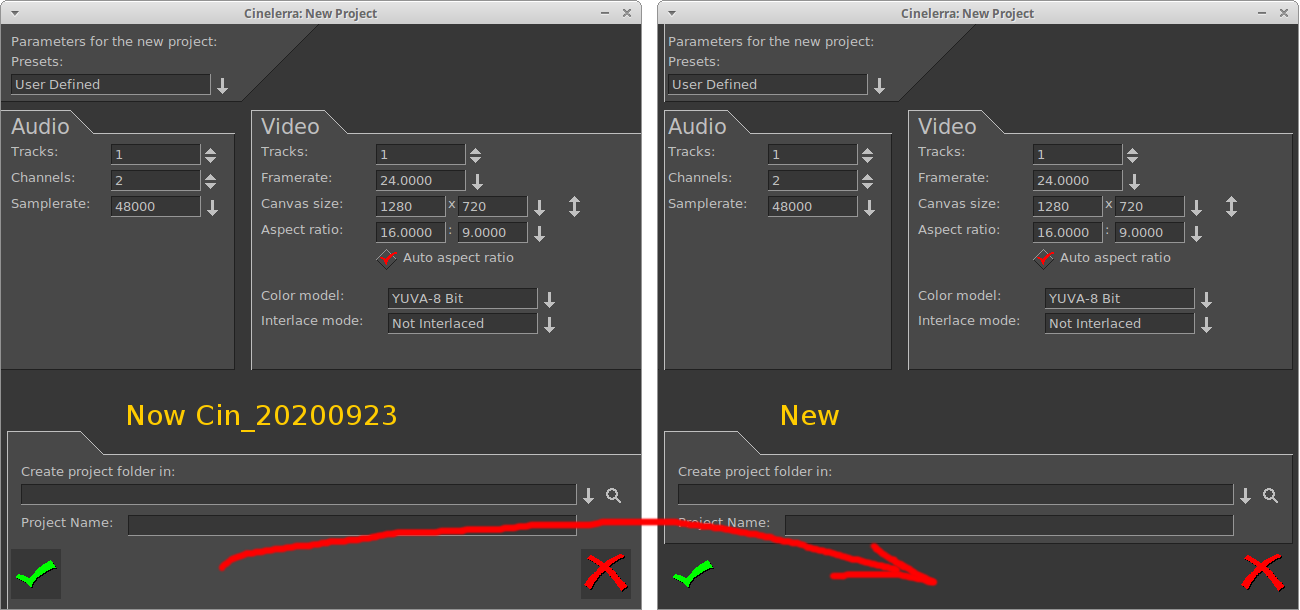Image resolution: width=1300 pixels, height=610 pixels.
Task: Open Interlace mode dropdown arrow in right window
Action: point(1206,324)
